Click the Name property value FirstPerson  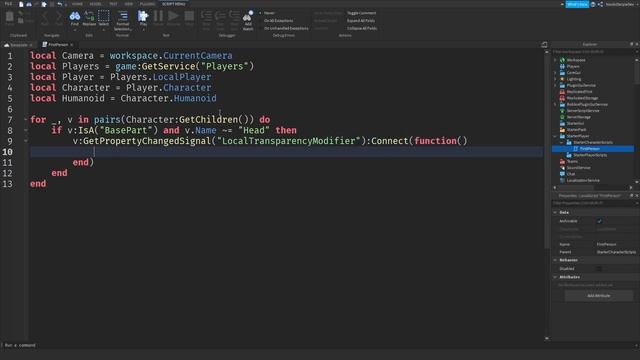click(606, 244)
